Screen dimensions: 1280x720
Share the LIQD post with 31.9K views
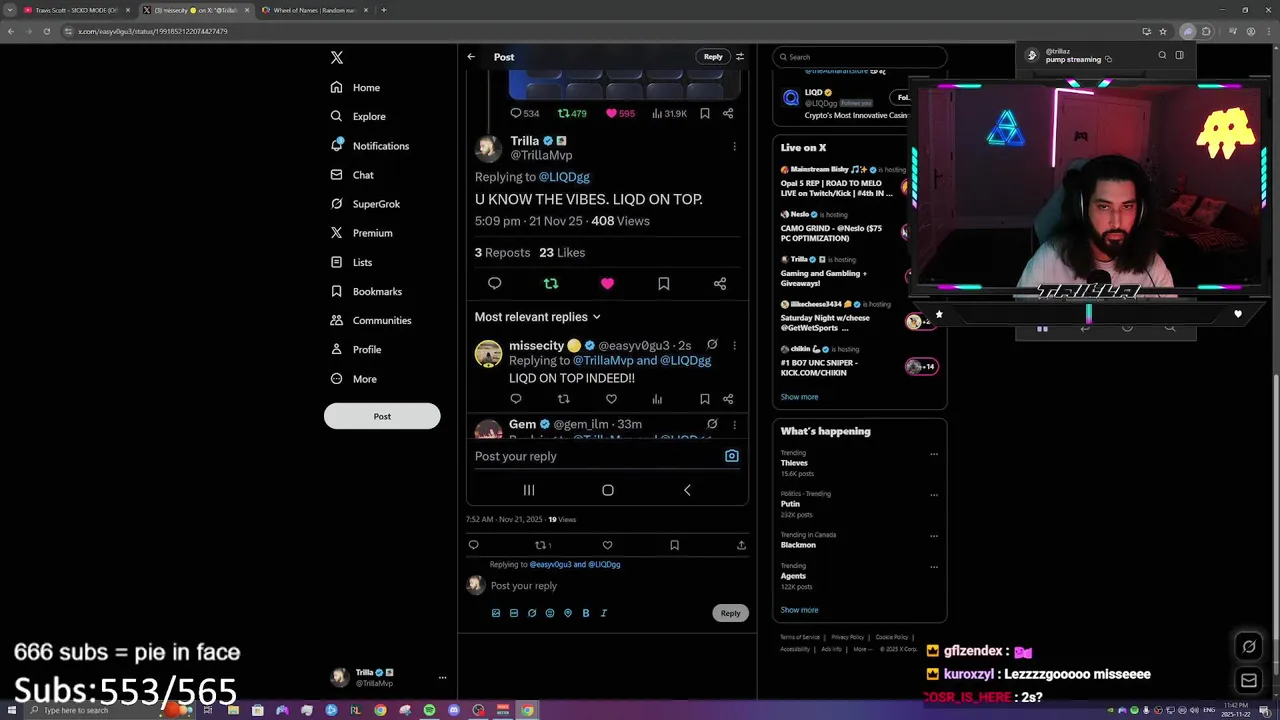coord(728,114)
